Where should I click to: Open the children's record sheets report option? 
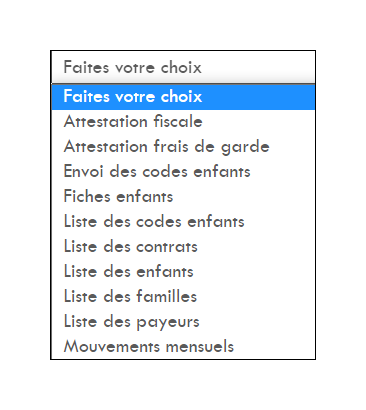[183, 197]
